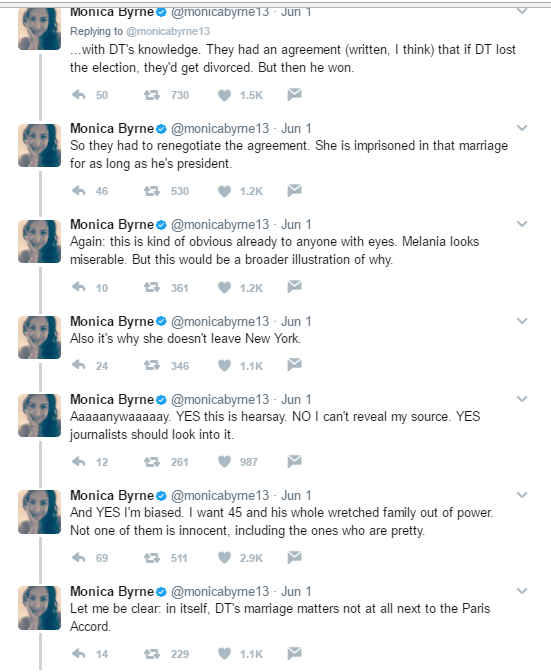Reply to the 'YES this is hearsay' tweet
551x672 pixels.
pyautogui.click(x=78, y=461)
